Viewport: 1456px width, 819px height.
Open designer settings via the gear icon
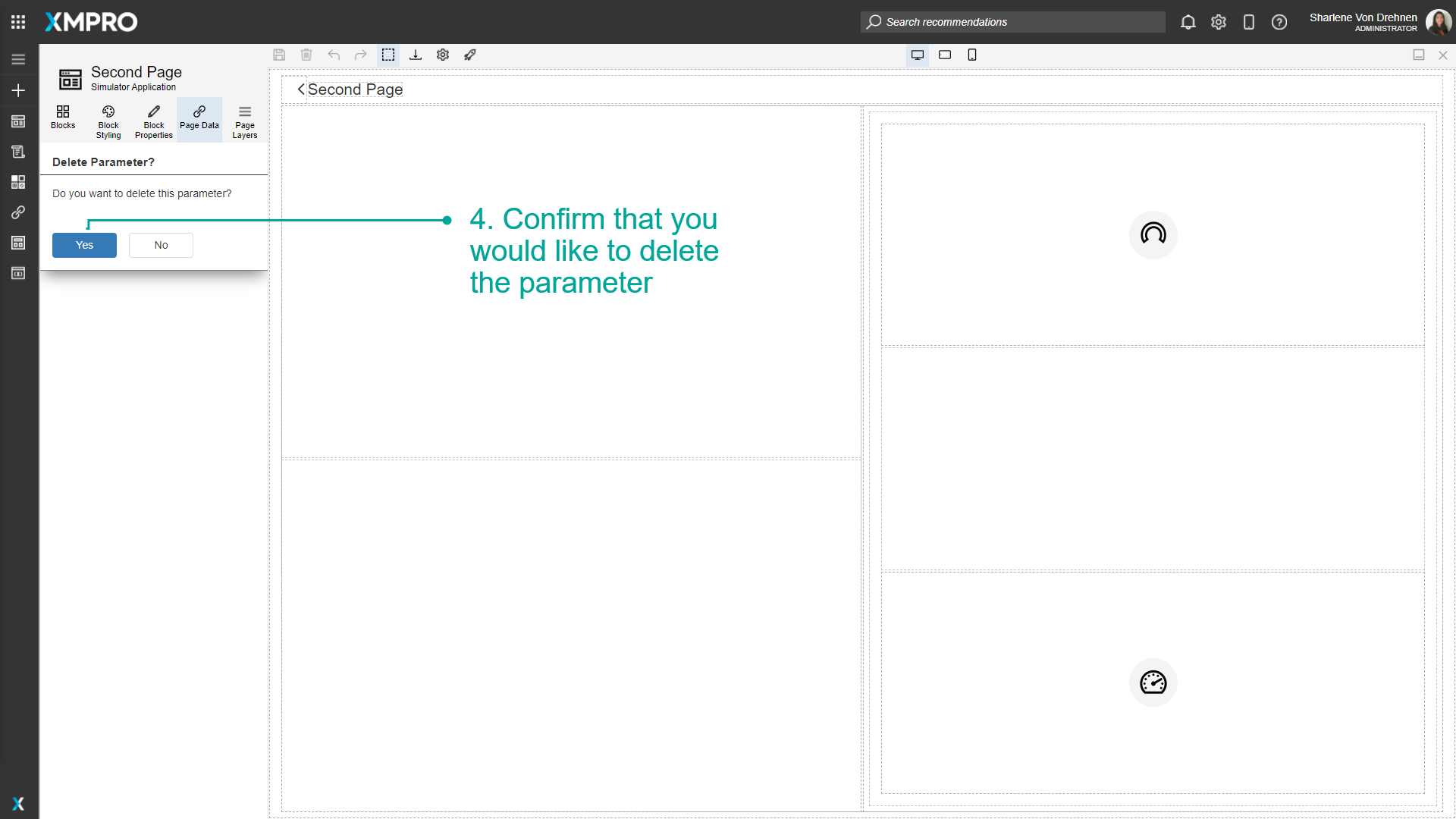(443, 55)
